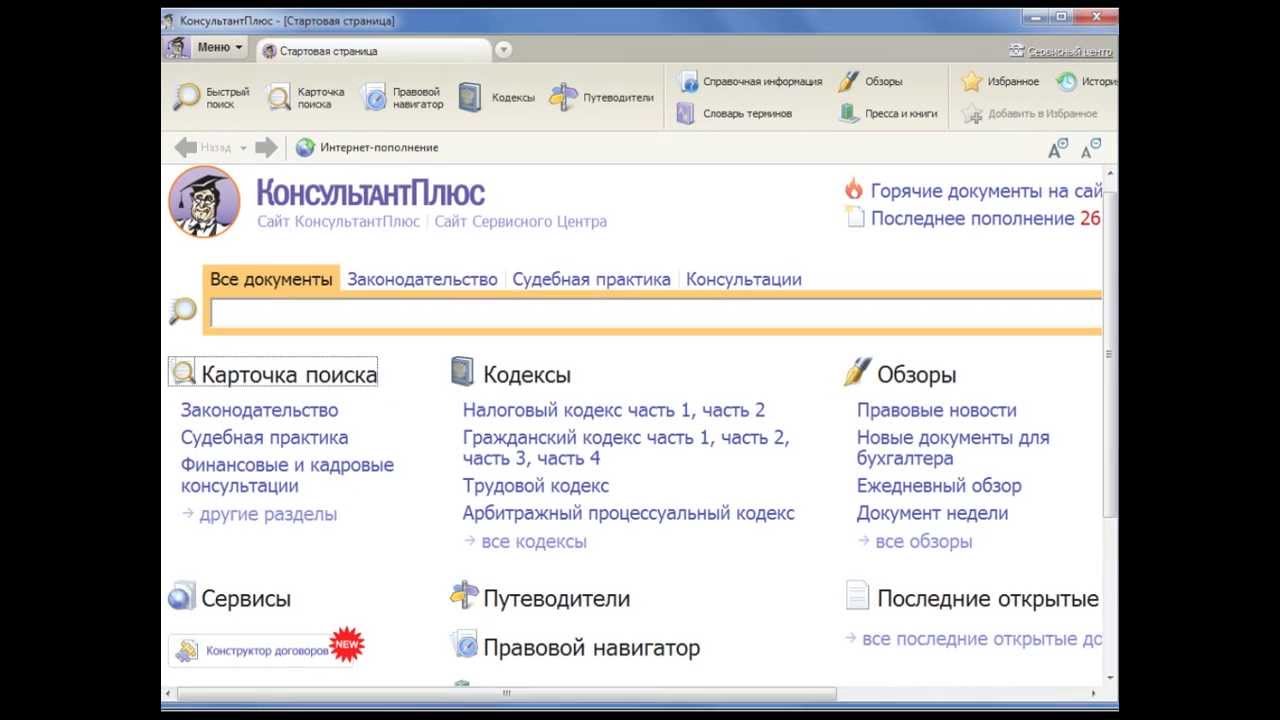Open Ежедневный обзор link

coord(939,486)
